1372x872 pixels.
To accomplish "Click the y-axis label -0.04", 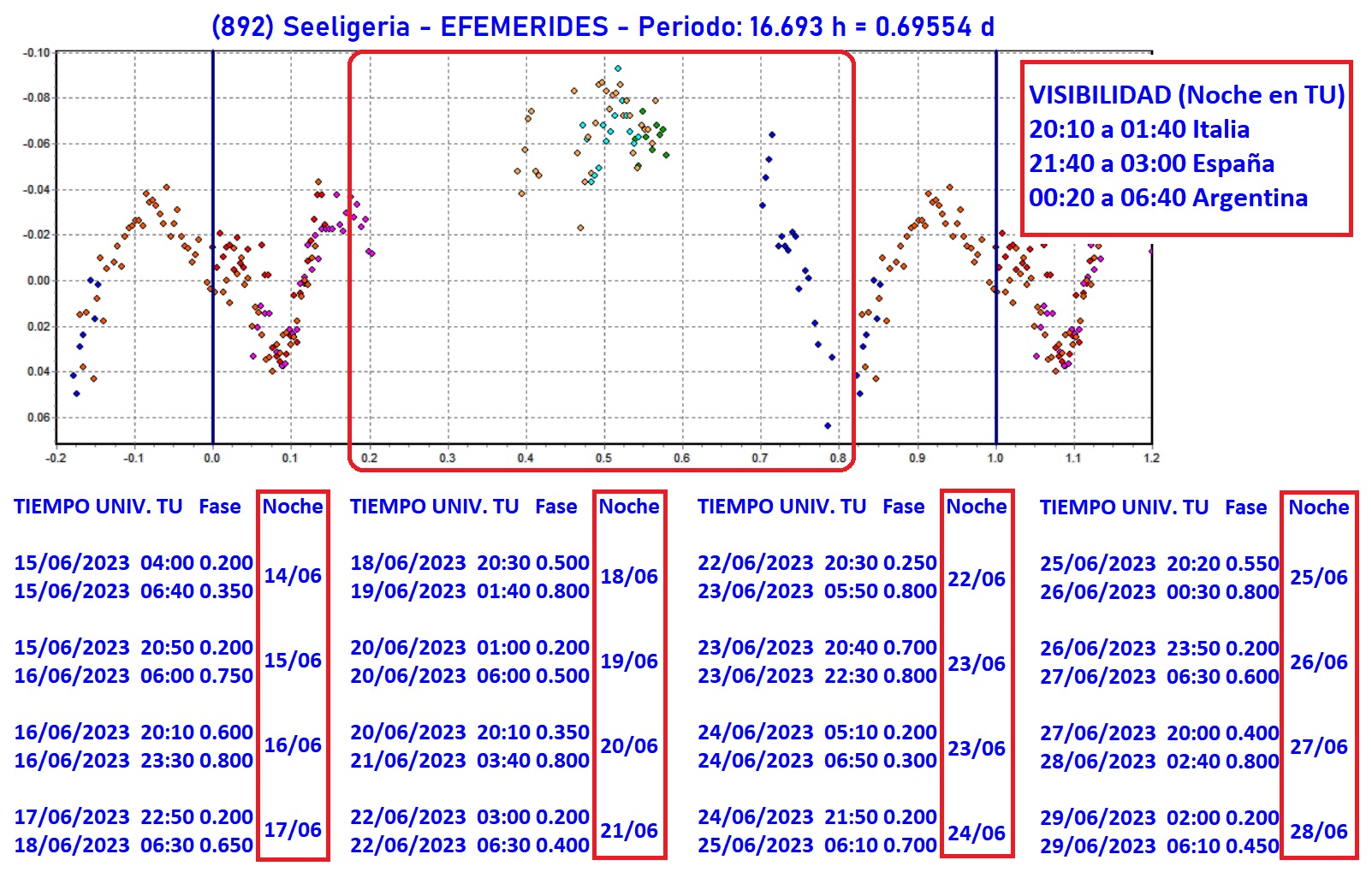I will pos(36,189).
